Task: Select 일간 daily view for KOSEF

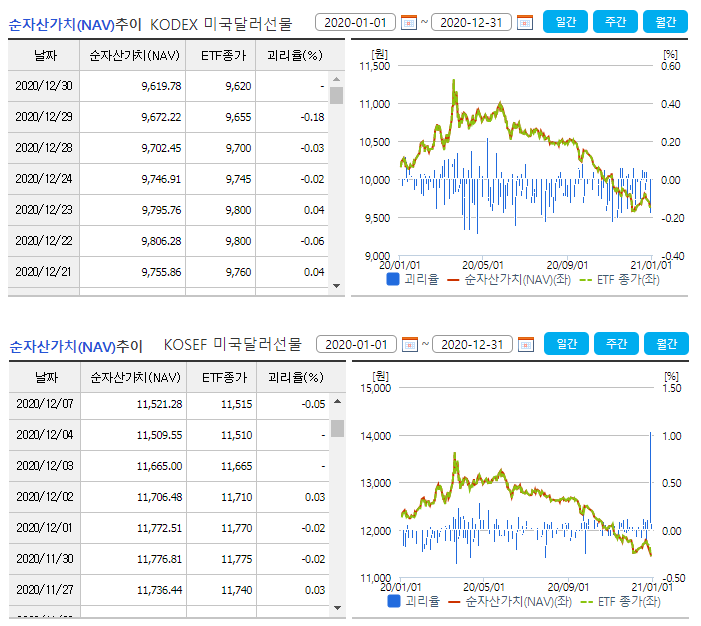Action: 566,343
